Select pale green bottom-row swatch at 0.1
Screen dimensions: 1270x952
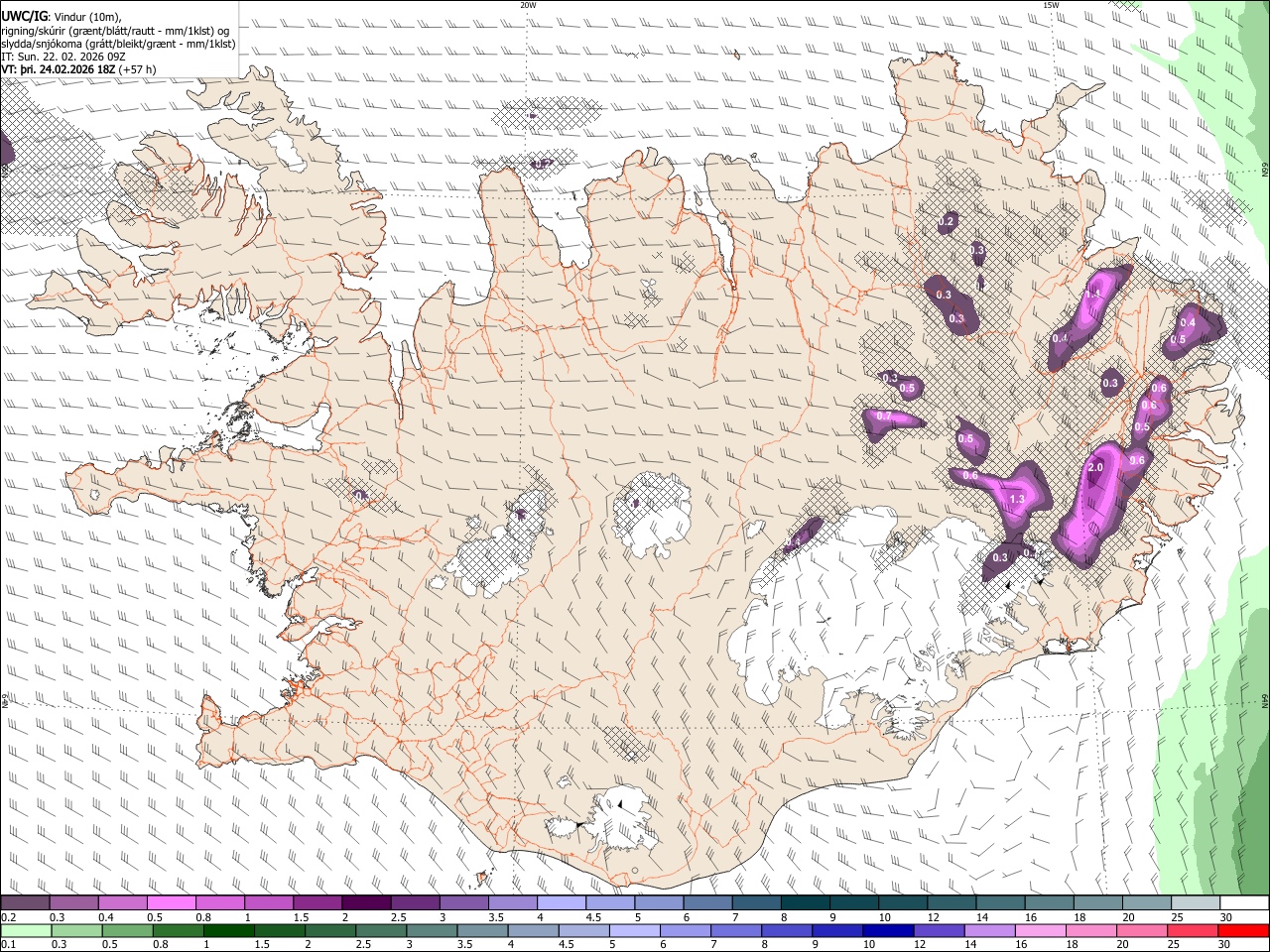(x=25, y=931)
